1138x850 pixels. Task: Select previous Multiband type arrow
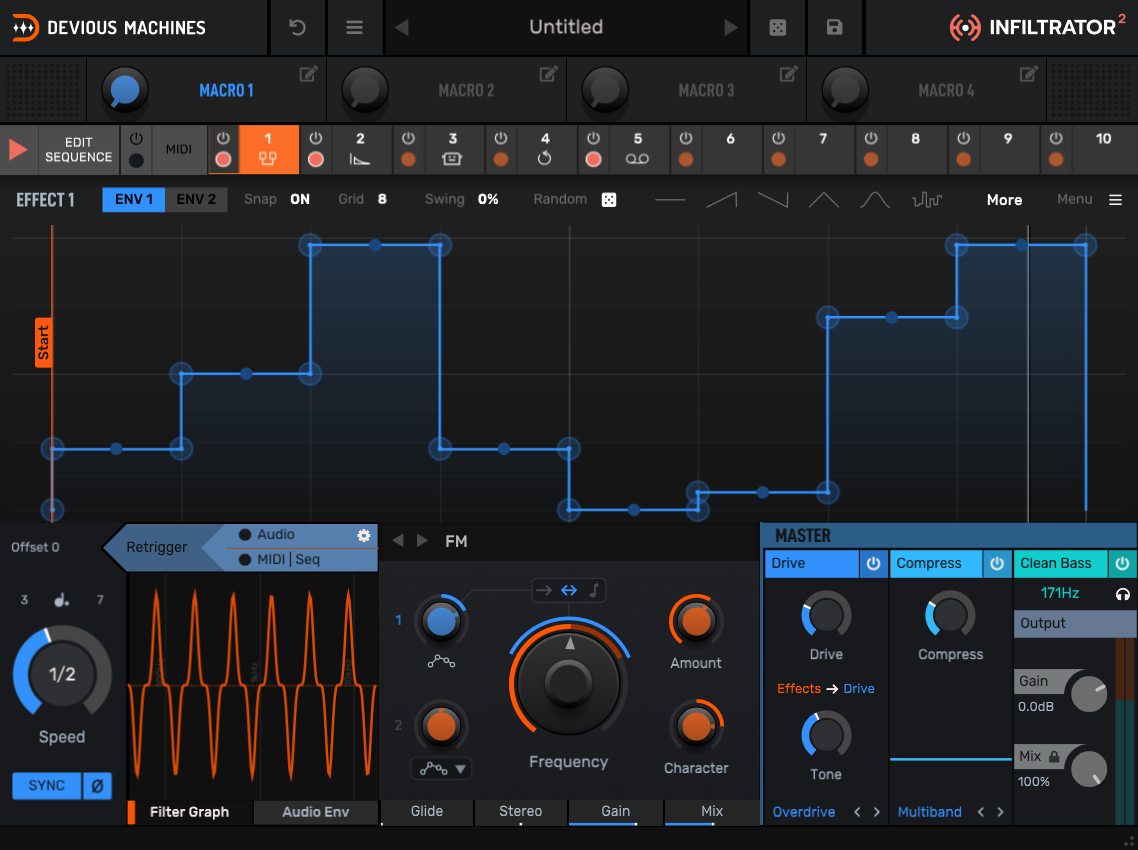tap(981, 812)
